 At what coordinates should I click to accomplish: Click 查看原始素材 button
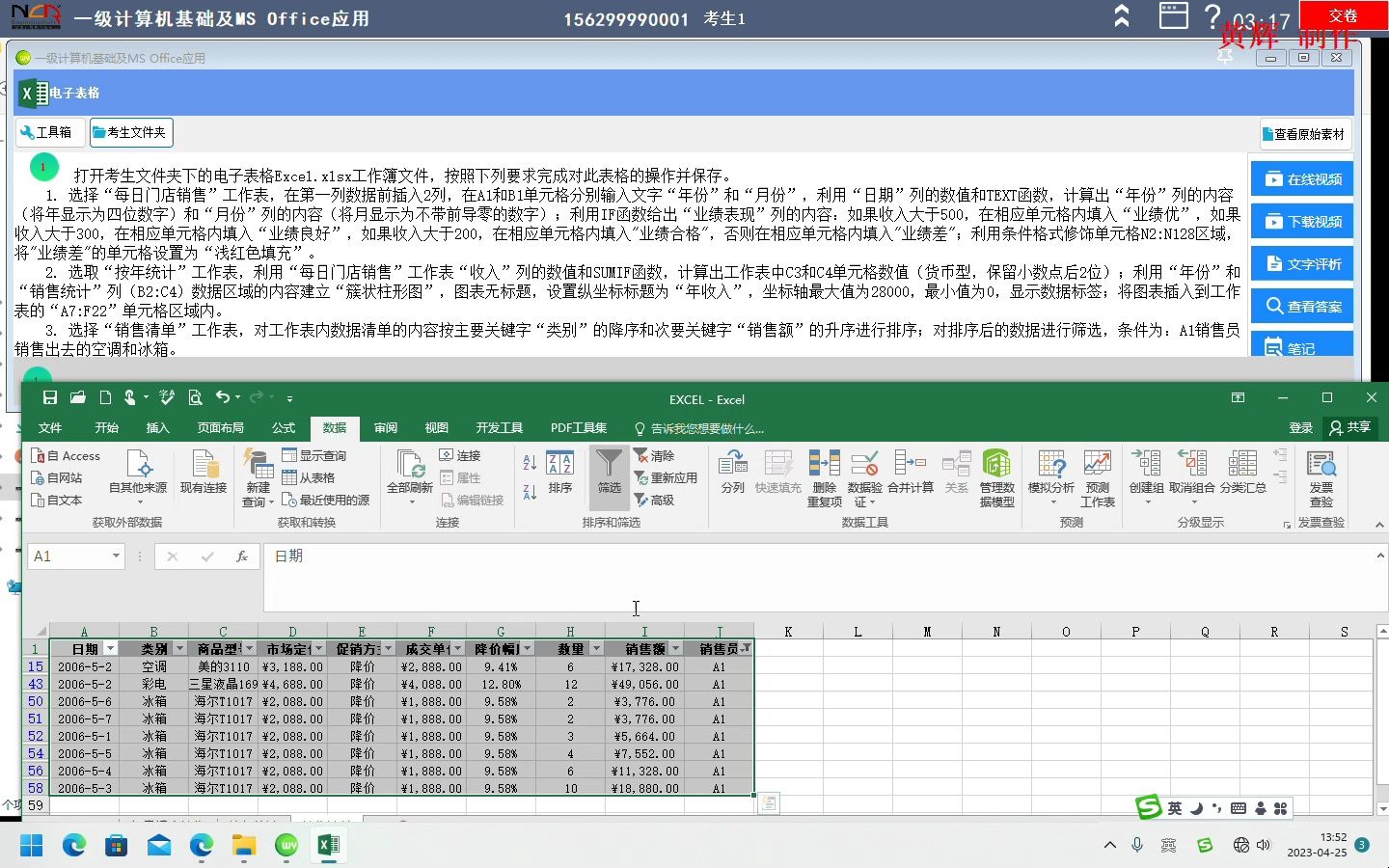coord(1304,134)
